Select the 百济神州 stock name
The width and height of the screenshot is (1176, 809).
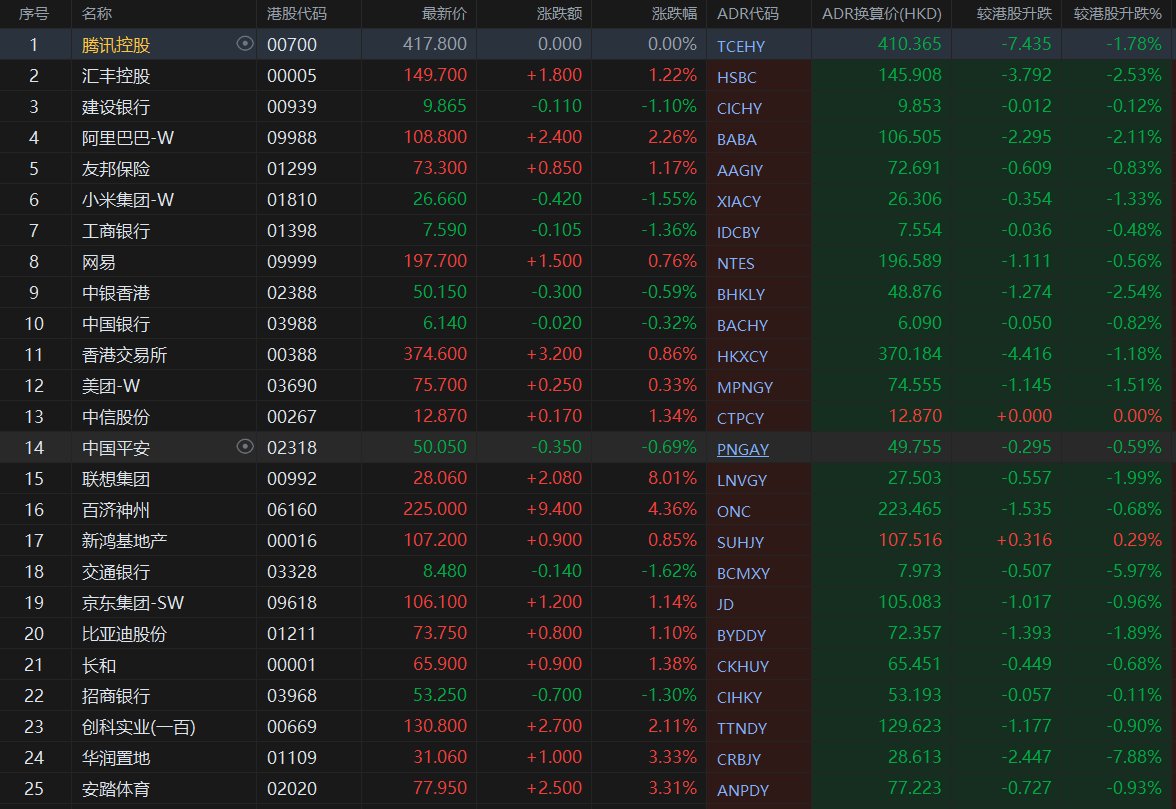pos(116,510)
